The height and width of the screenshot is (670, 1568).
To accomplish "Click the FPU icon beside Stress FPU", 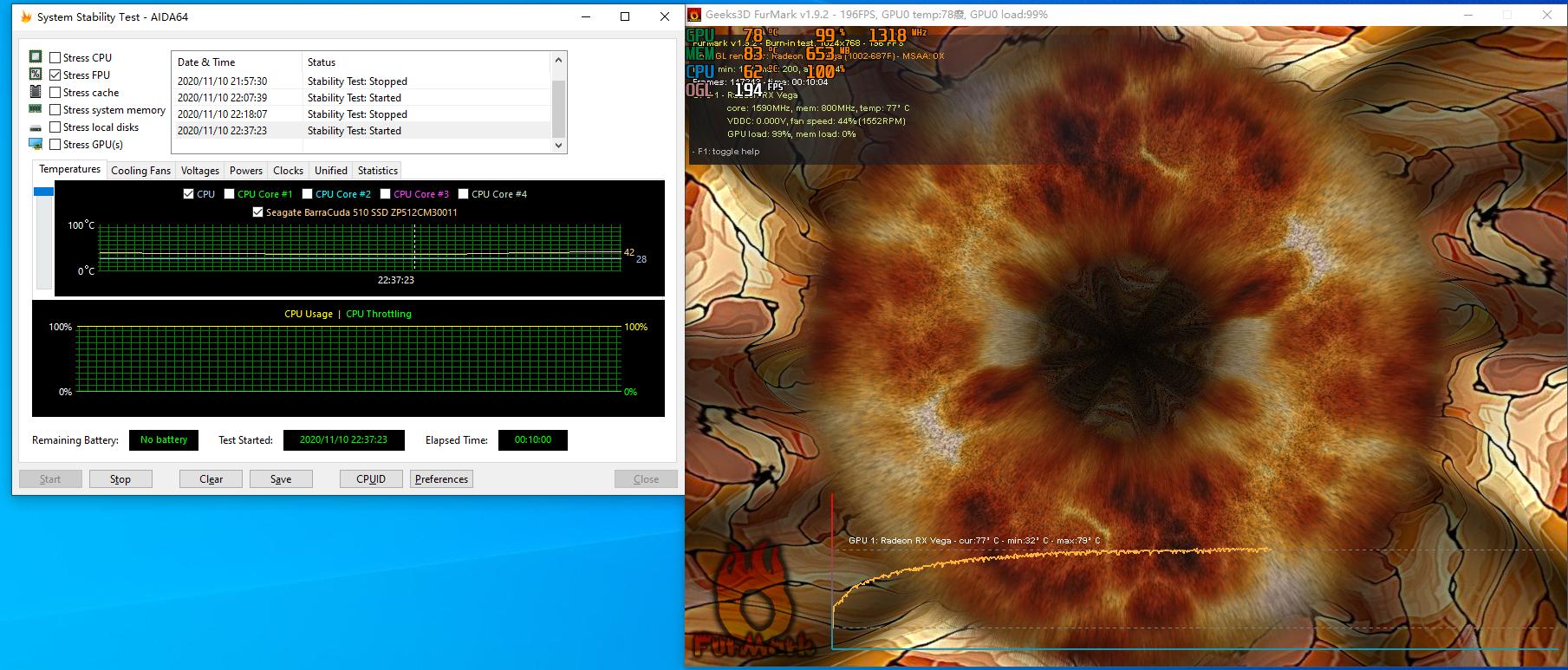I will coord(36,75).
